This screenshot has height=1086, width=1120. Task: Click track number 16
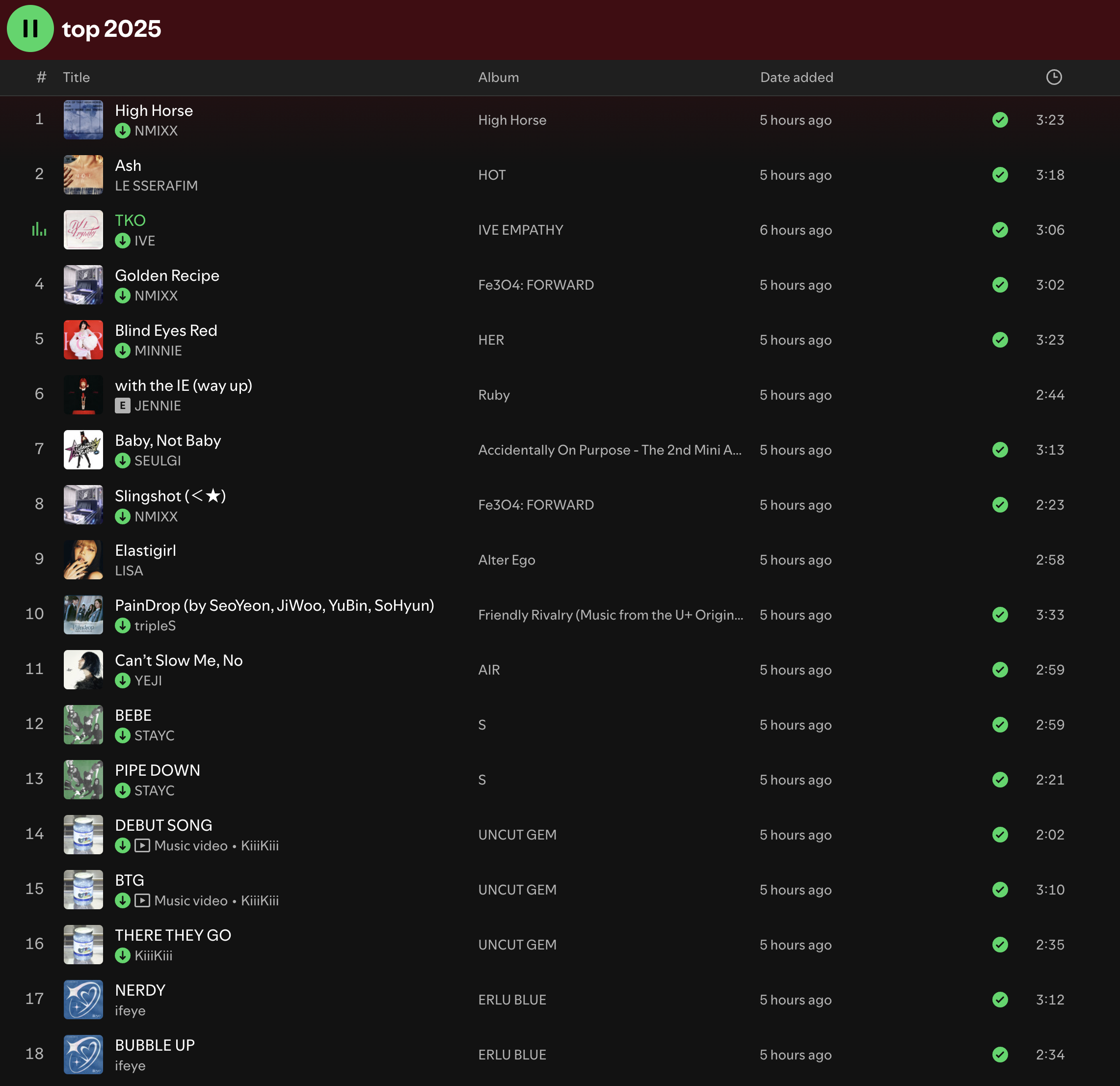pyautogui.click(x=34, y=944)
